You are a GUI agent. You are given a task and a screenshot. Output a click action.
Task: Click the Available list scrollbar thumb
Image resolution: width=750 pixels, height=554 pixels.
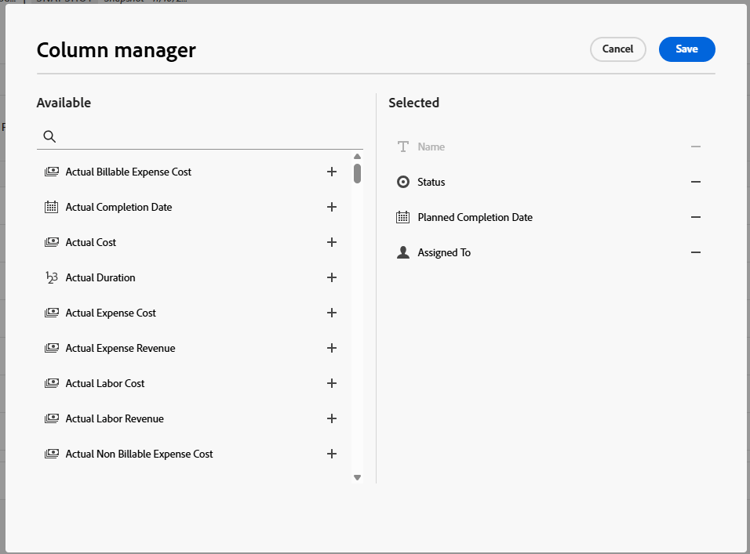coord(357,173)
